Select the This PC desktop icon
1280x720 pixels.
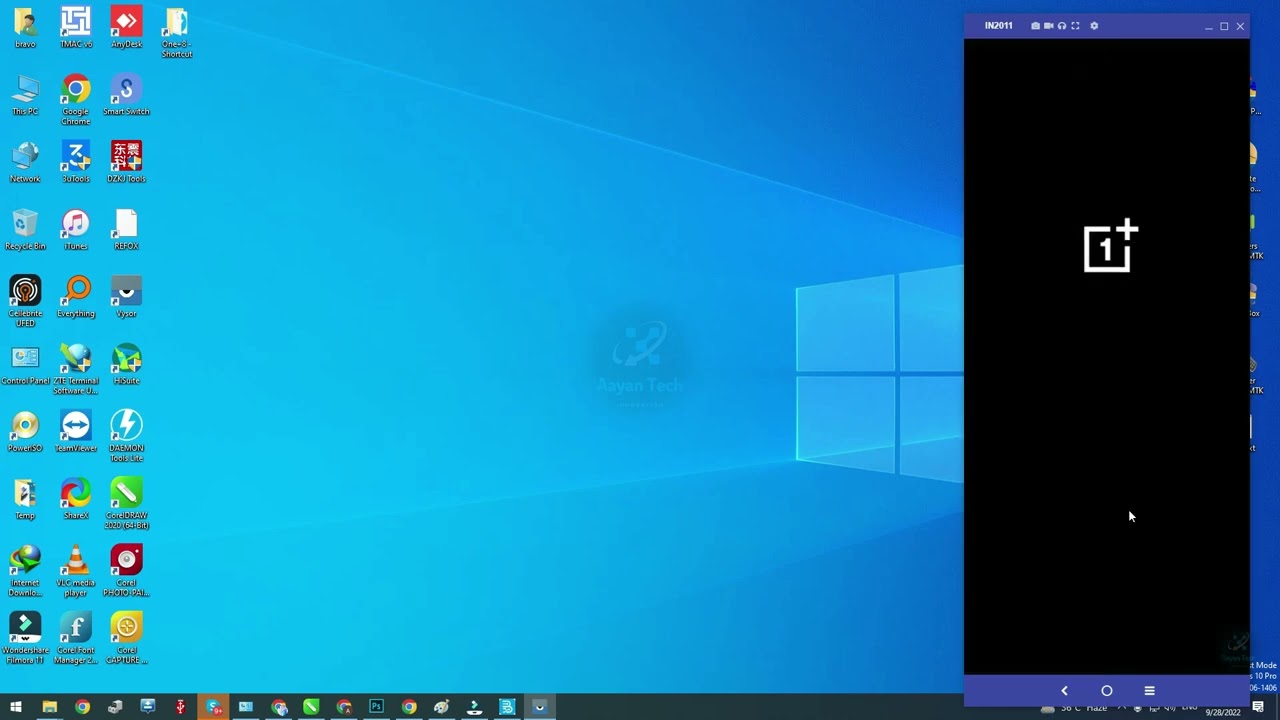[25, 96]
